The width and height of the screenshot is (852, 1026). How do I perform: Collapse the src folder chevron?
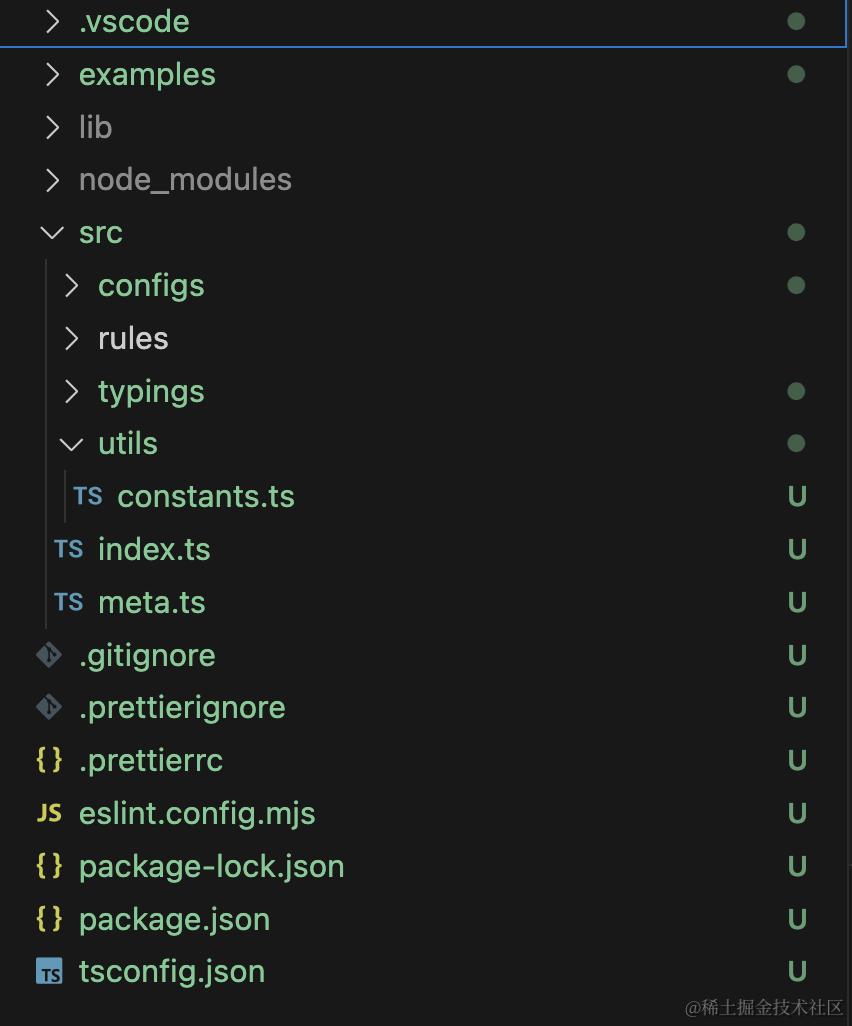52,232
